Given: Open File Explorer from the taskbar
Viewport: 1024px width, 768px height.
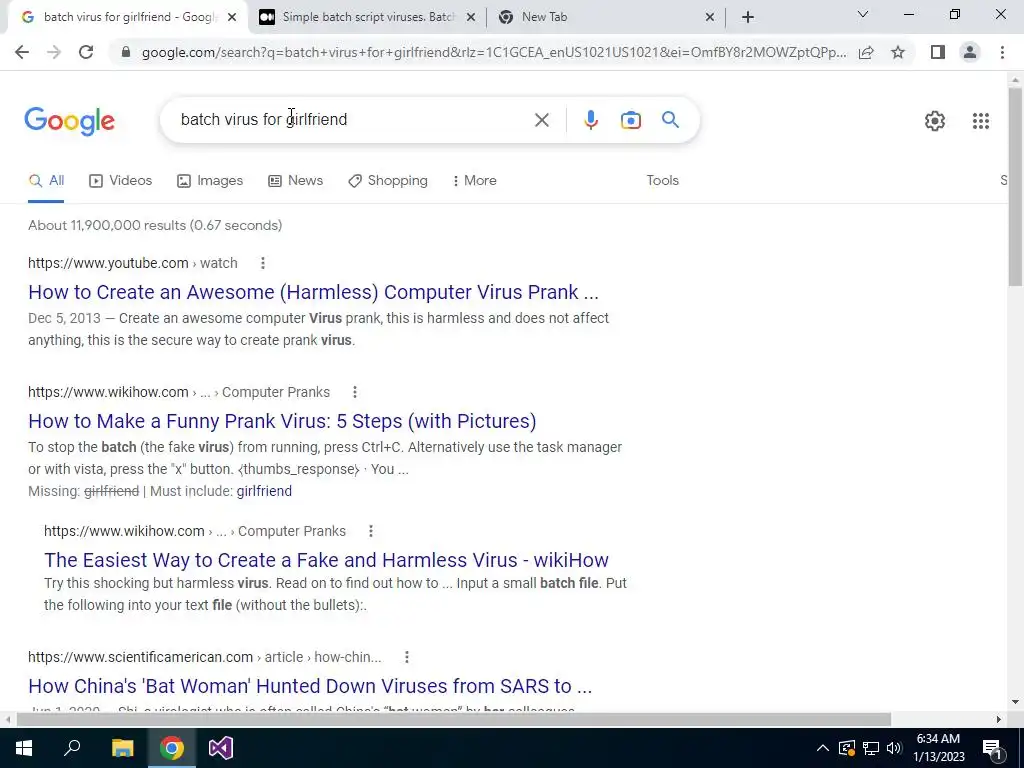Looking at the screenshot, I should [x=122, y=748].
